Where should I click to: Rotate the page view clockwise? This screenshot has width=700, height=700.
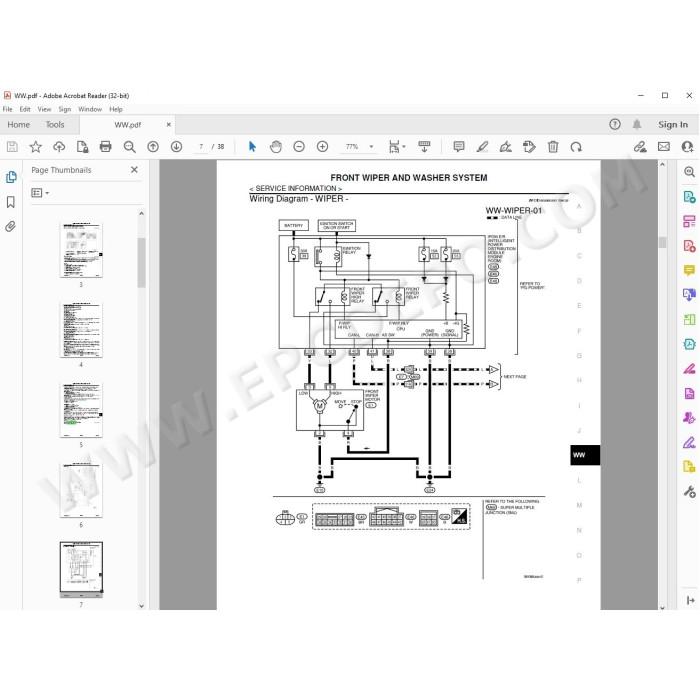click(x=576, y=146)
